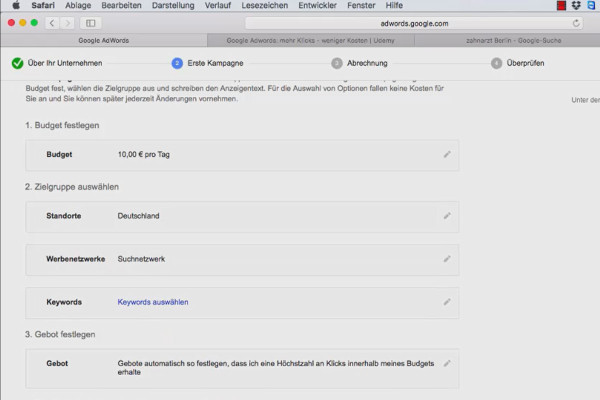600x400 pixels.
Task: Open the Ablage menu
Action: tap(78, 5)
